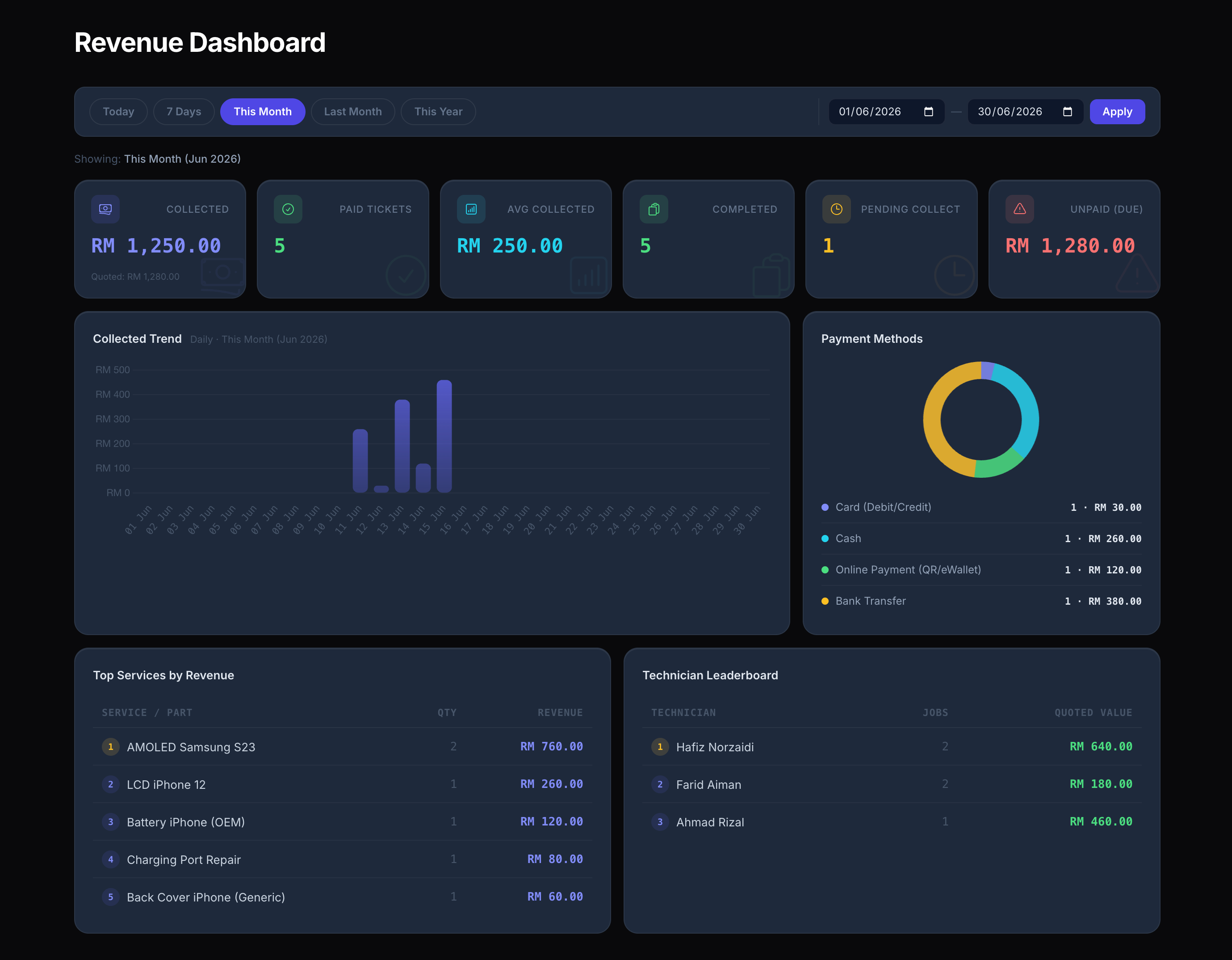
Task: Click the start date field 01/06/2026
Action: (886, 112)
